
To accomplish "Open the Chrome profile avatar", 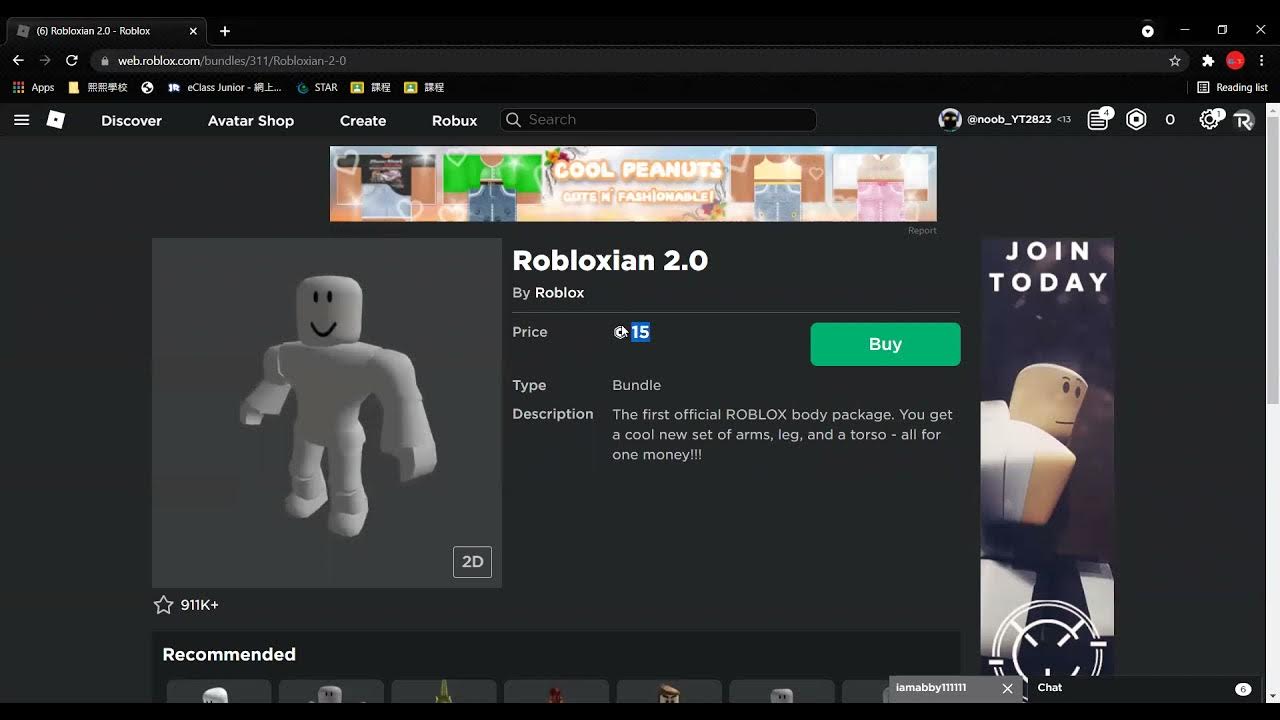I will (x=1235, y=60).
